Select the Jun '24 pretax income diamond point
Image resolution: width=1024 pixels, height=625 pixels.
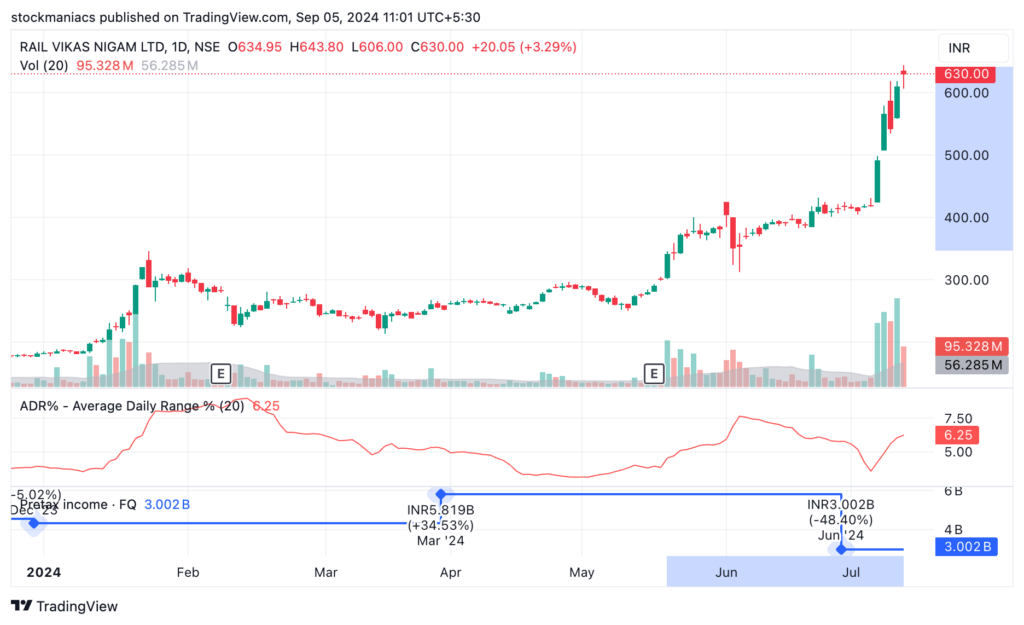coord(841,549)
